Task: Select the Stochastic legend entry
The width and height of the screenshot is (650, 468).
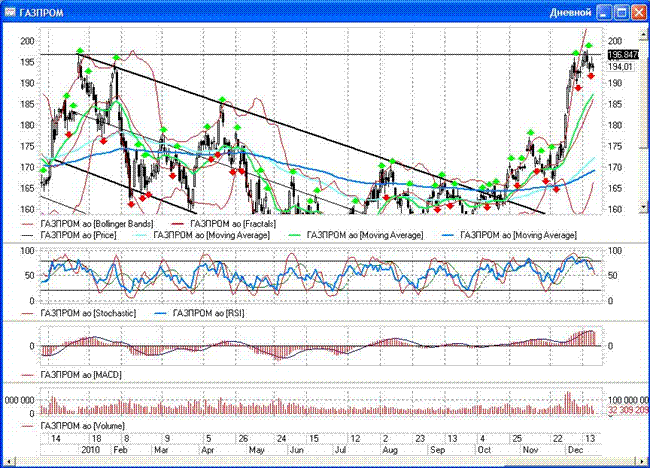Action: [x=79, y=313]
